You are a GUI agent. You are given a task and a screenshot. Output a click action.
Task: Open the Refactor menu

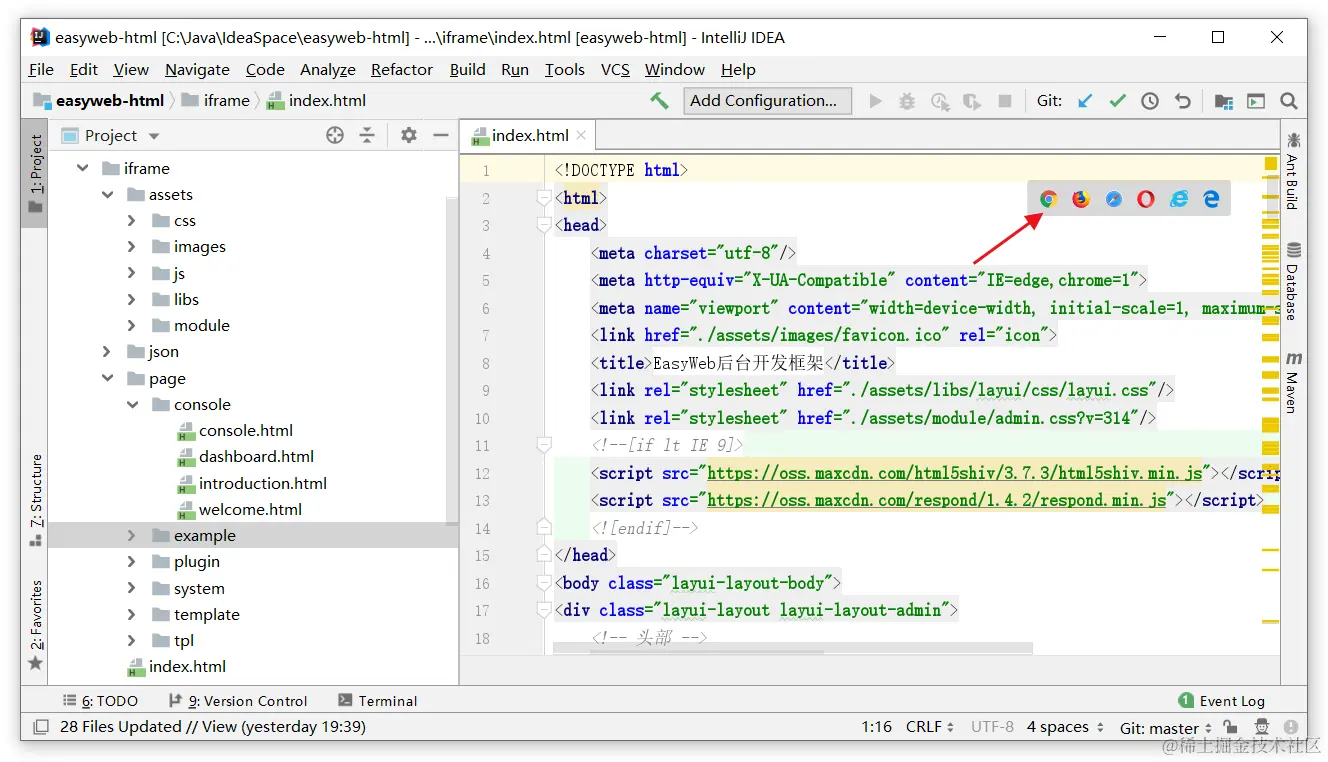coord(402,69)
